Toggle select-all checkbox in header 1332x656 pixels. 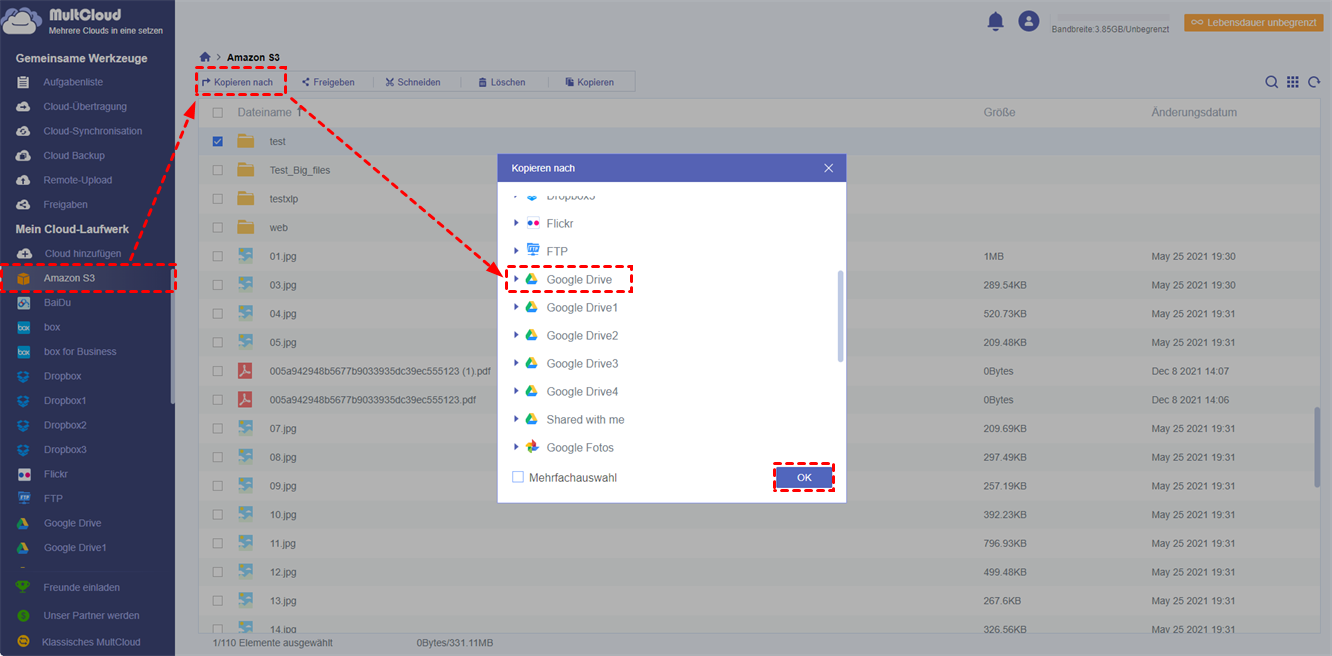click(x=218, y=113)
